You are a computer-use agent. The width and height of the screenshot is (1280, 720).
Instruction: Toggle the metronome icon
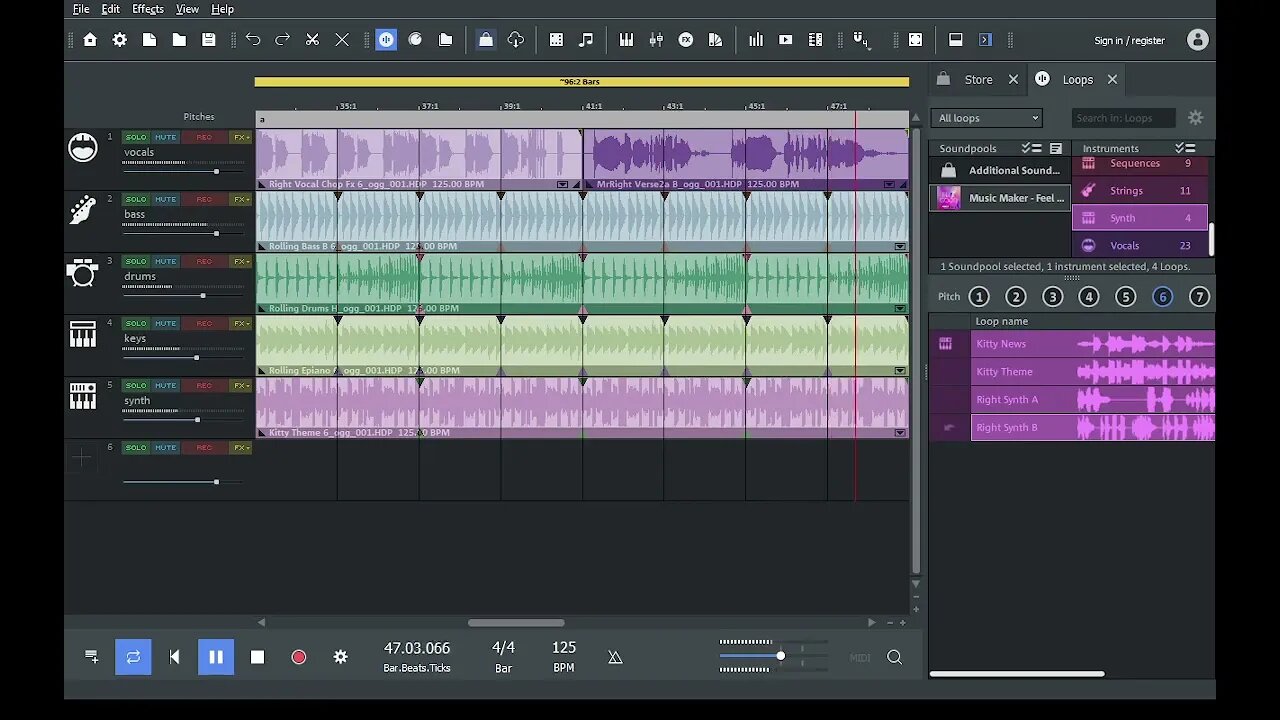(x=615, y=657)
